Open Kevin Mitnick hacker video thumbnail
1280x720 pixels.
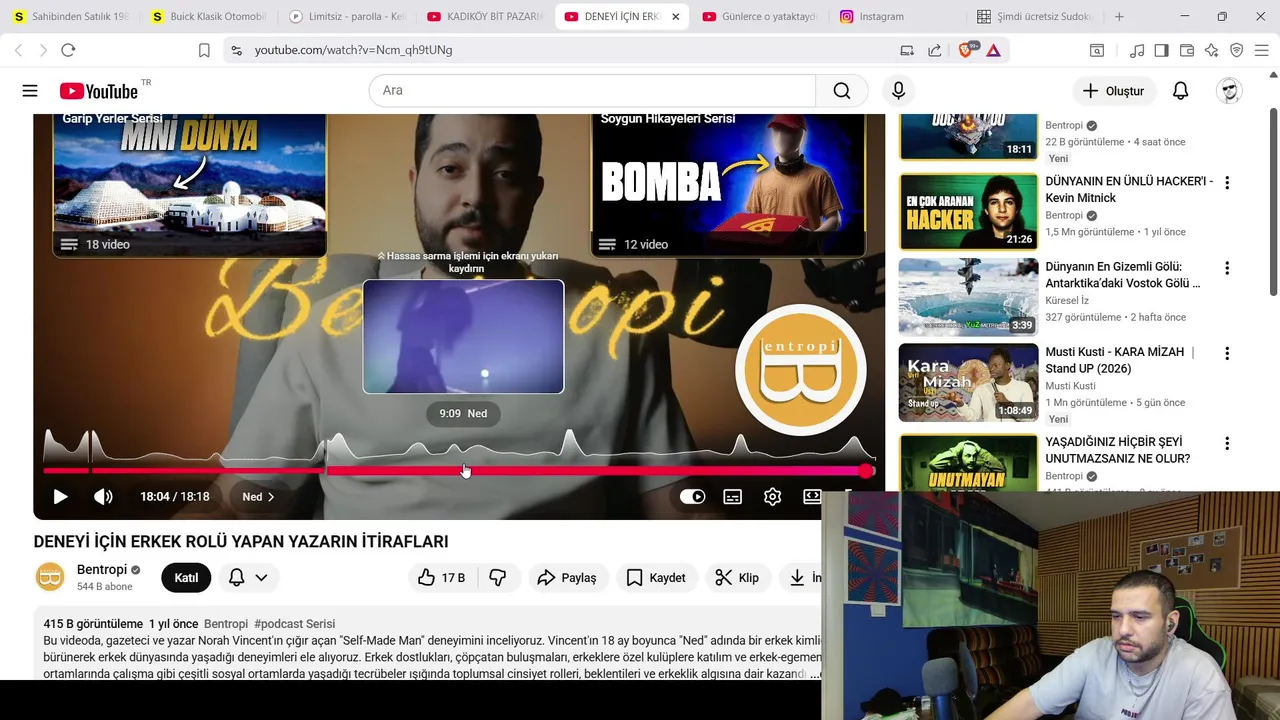pos(968,212)
